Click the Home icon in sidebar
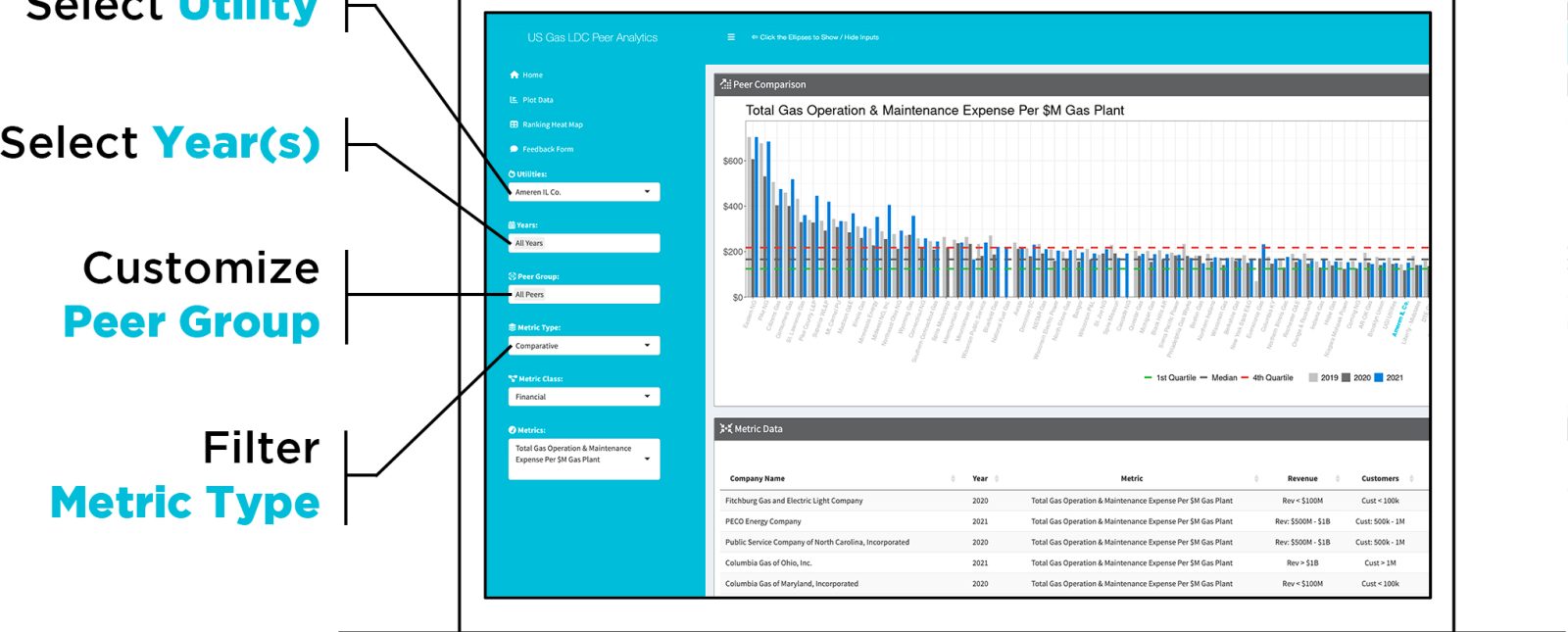Viewport: 1568px width, 632px height. pyautogui.click(x=514, y=74)
